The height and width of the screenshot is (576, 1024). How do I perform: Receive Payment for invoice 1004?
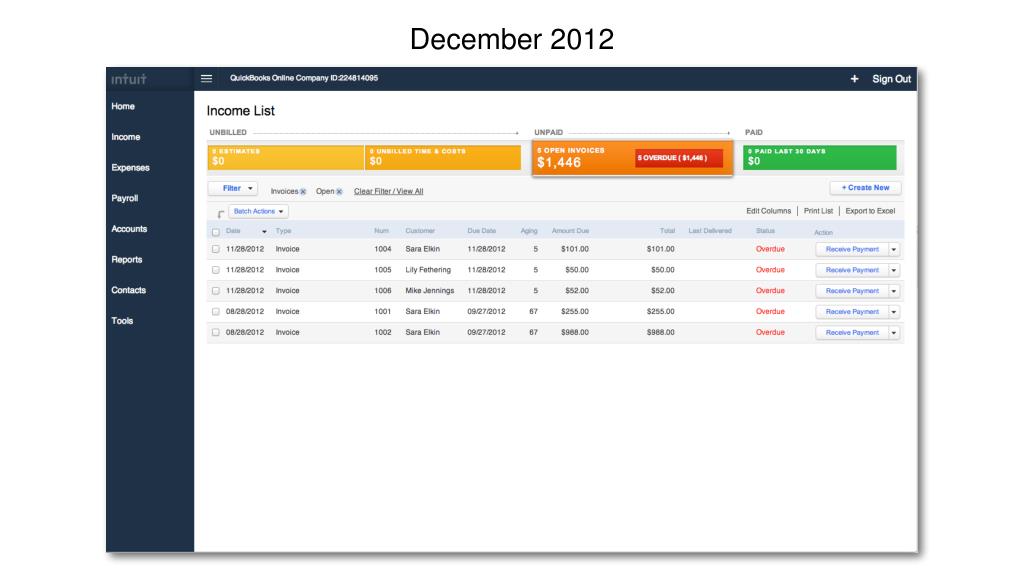(x=852, y=249)
